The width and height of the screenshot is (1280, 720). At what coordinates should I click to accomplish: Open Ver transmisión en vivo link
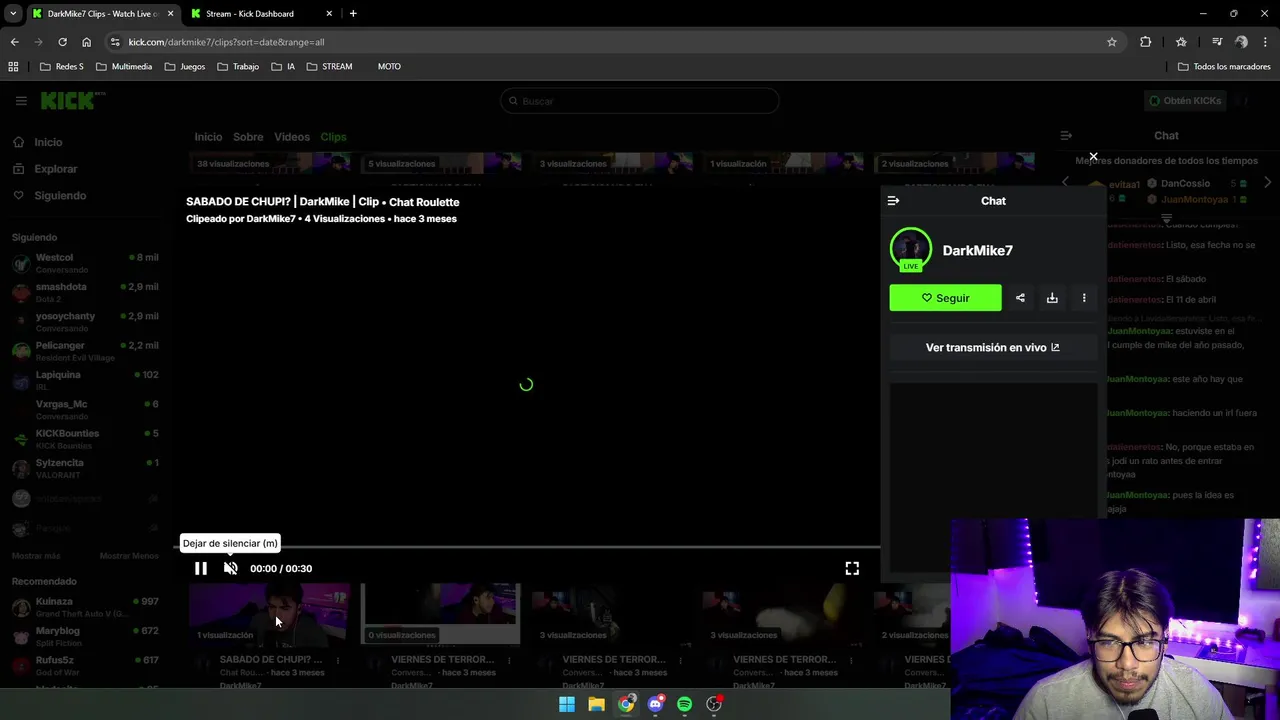pyautogui.click(x=992, y=347)
